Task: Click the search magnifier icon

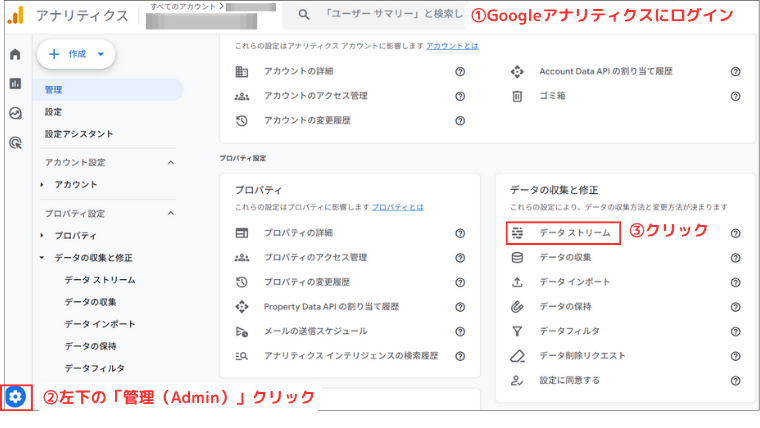Action: (304, 15)
